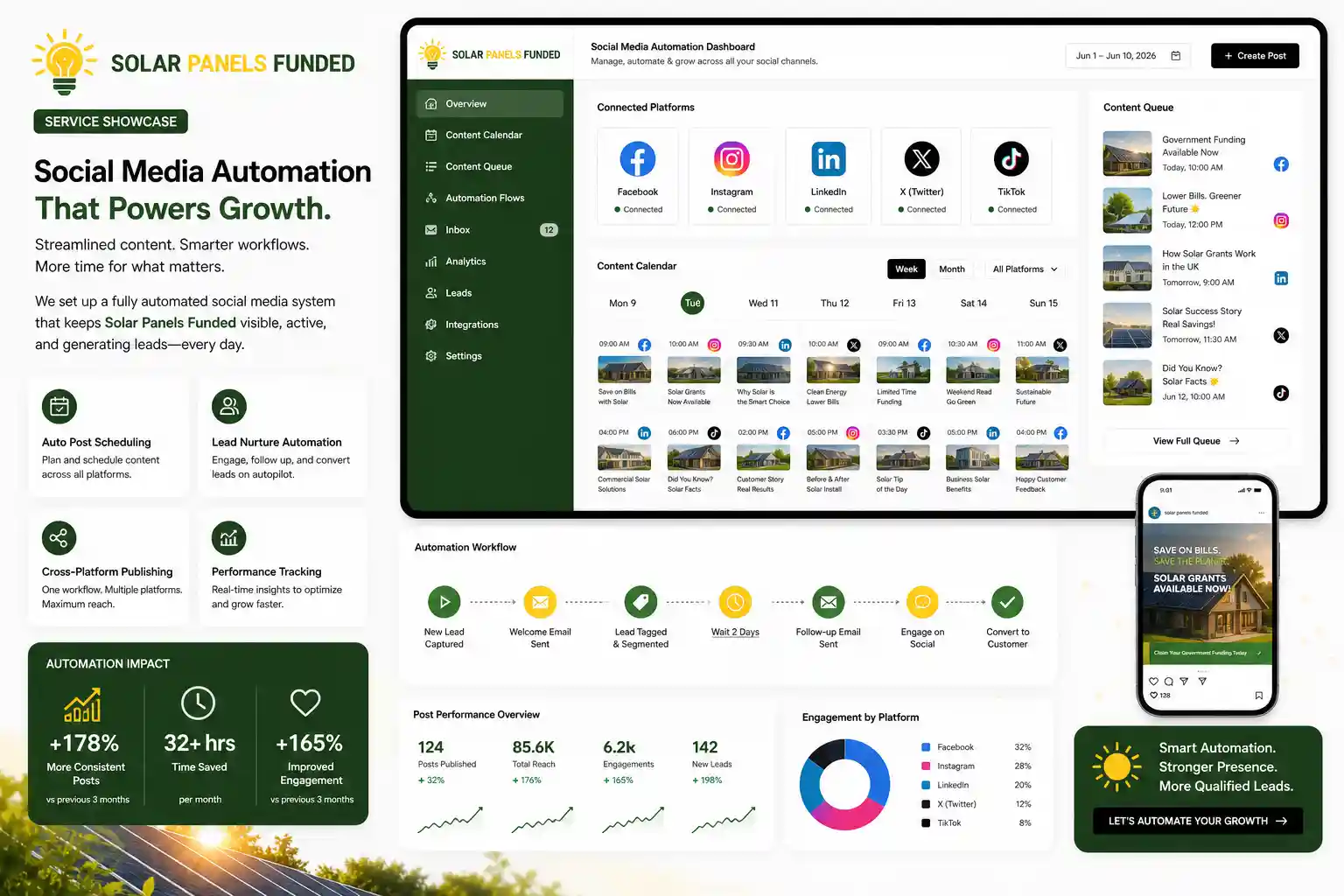Select Thu 12 in the calendar header
The width and height of the screenshot is (1344, 896).
tap(835, 304)
